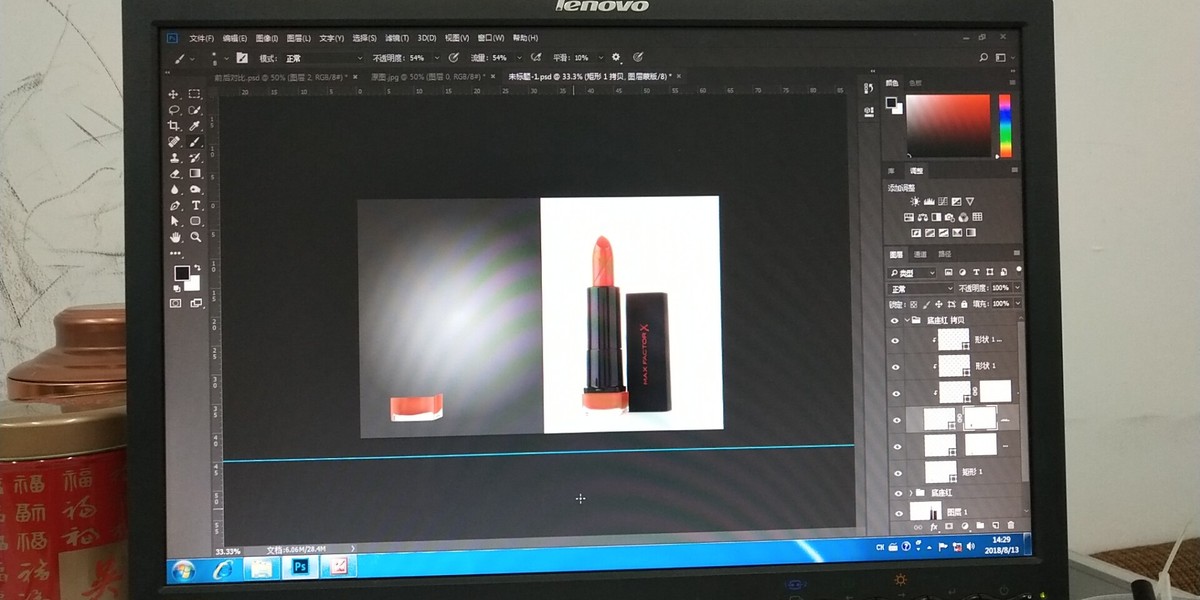Open the 流量 54% dropdown arrow
This screenshot has width=1200, height=600.
(x=519, y=58)
